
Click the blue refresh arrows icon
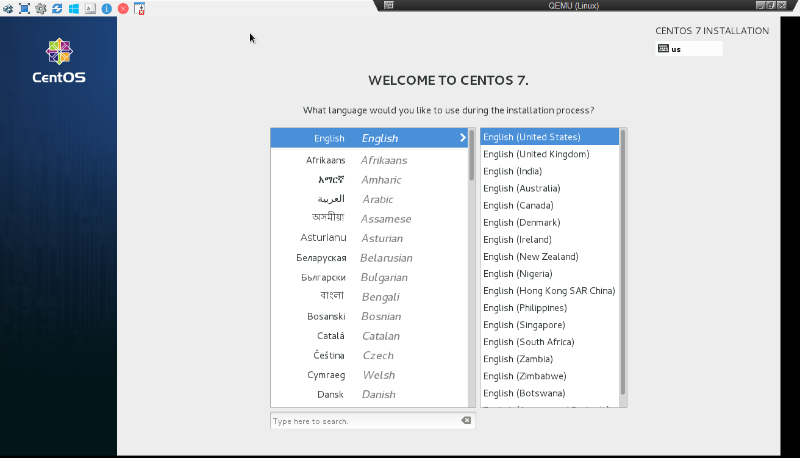[57, 8]
